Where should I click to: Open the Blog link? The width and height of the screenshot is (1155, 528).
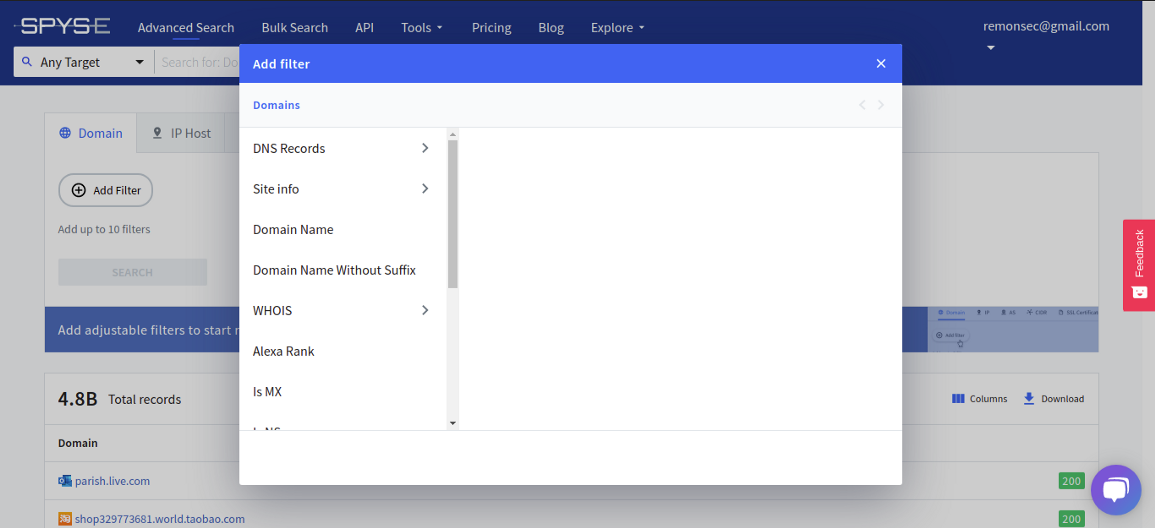pyautogui.click(x=551, y=27)
